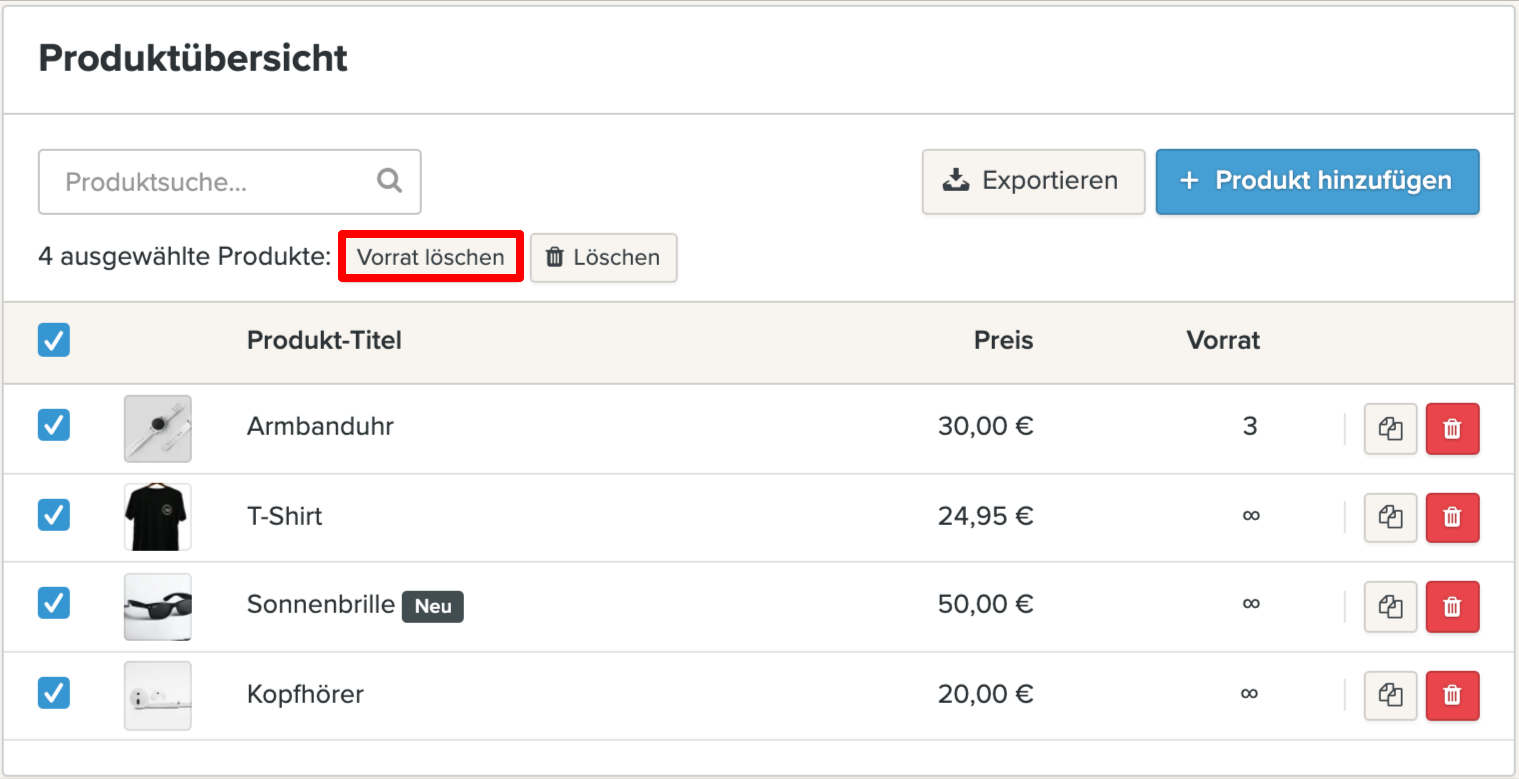This screenshot has width=1519, height=779.
Task: Delete the T-Shirt with red trash icon
Action: 1452,517
